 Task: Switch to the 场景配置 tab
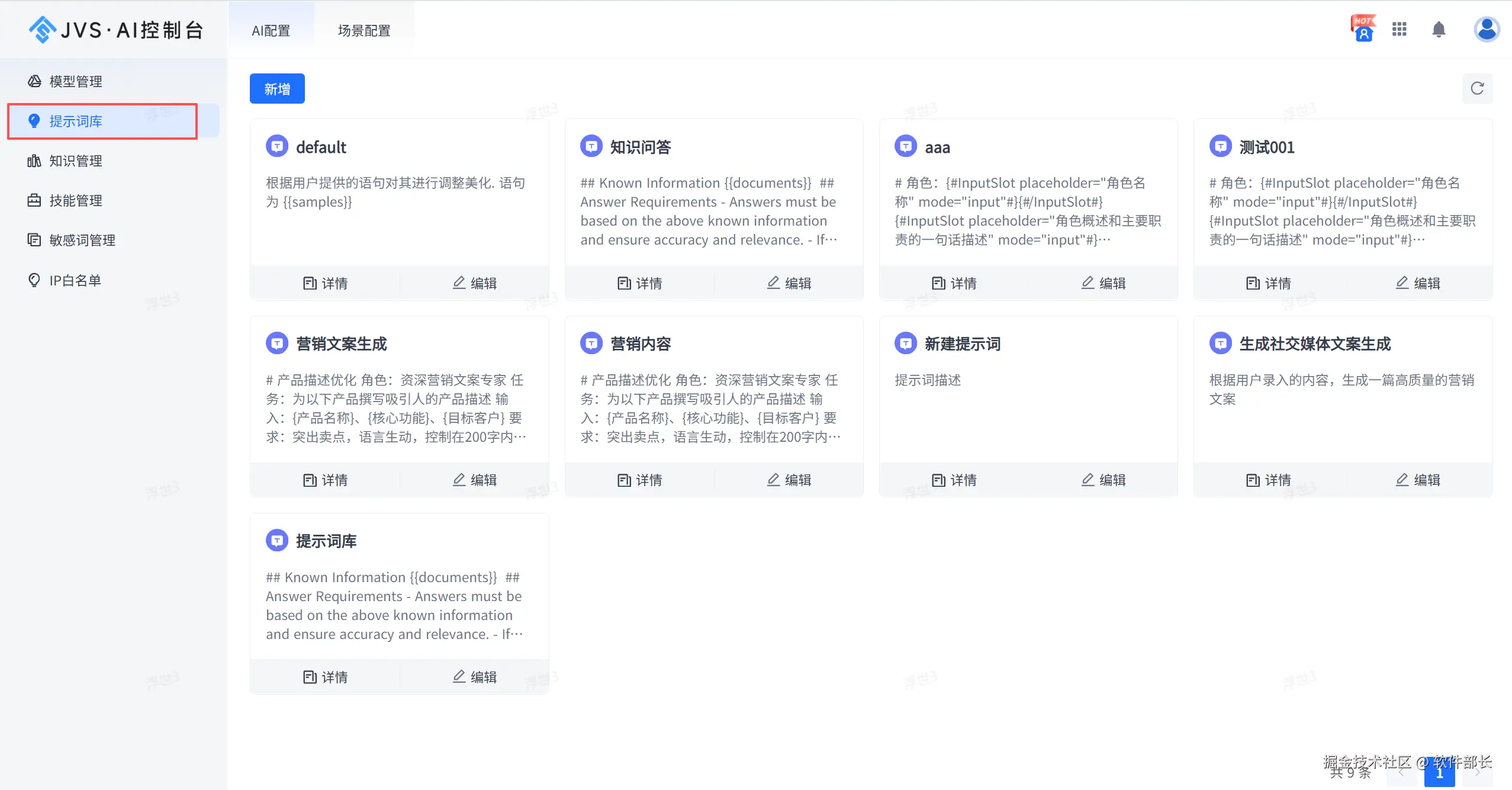tap(364, 31)
